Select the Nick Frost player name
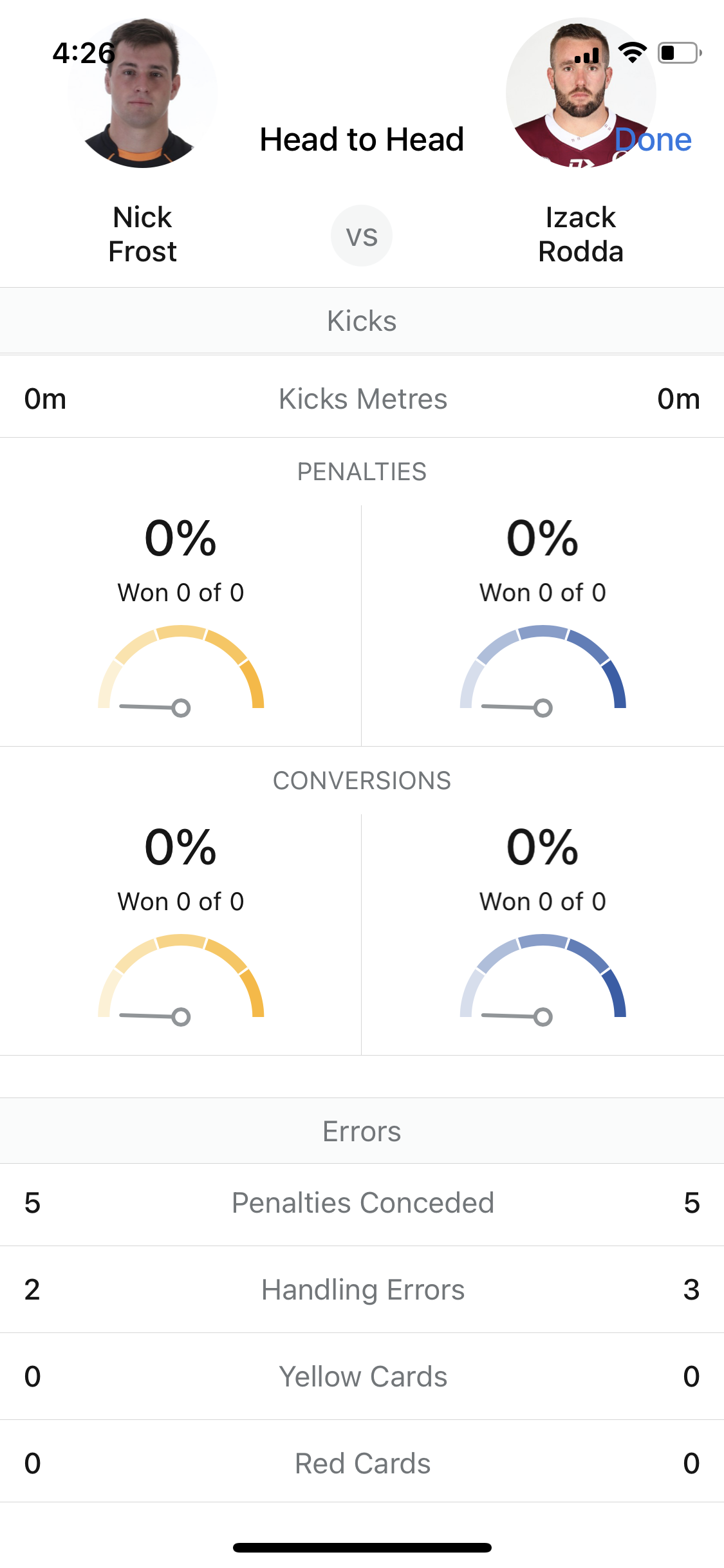 click(142, 234)
